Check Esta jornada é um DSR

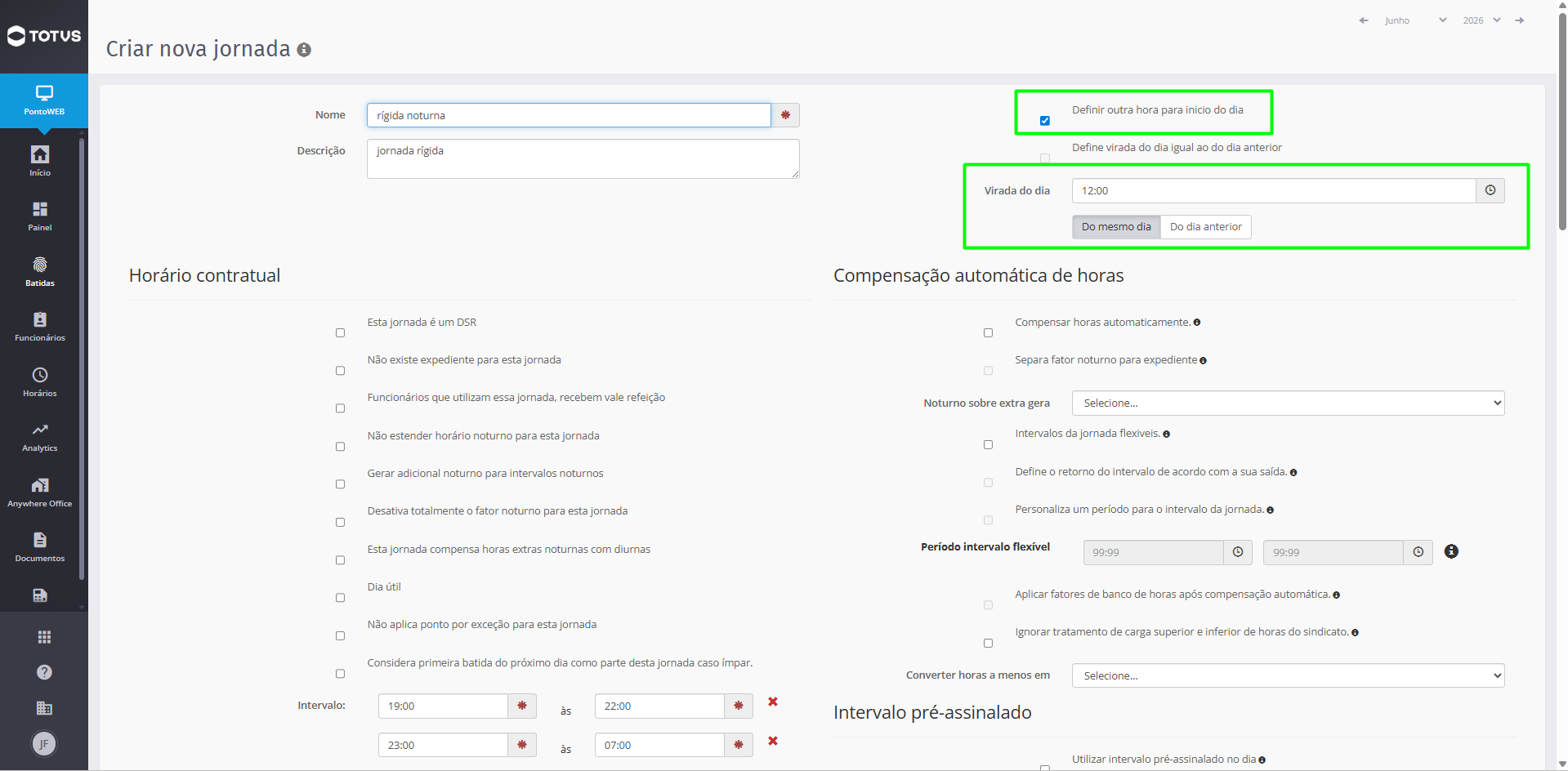(x=341, y=333)
